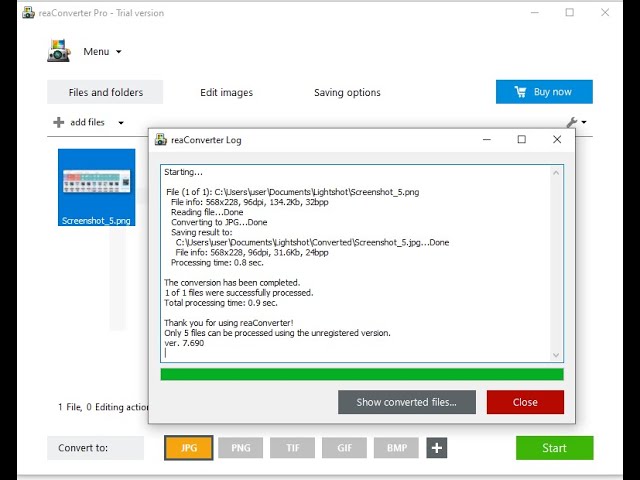Select the Screenshot_5.png thumbnail
The height and width of the screenshot is (480, 640).
point(96,187)
